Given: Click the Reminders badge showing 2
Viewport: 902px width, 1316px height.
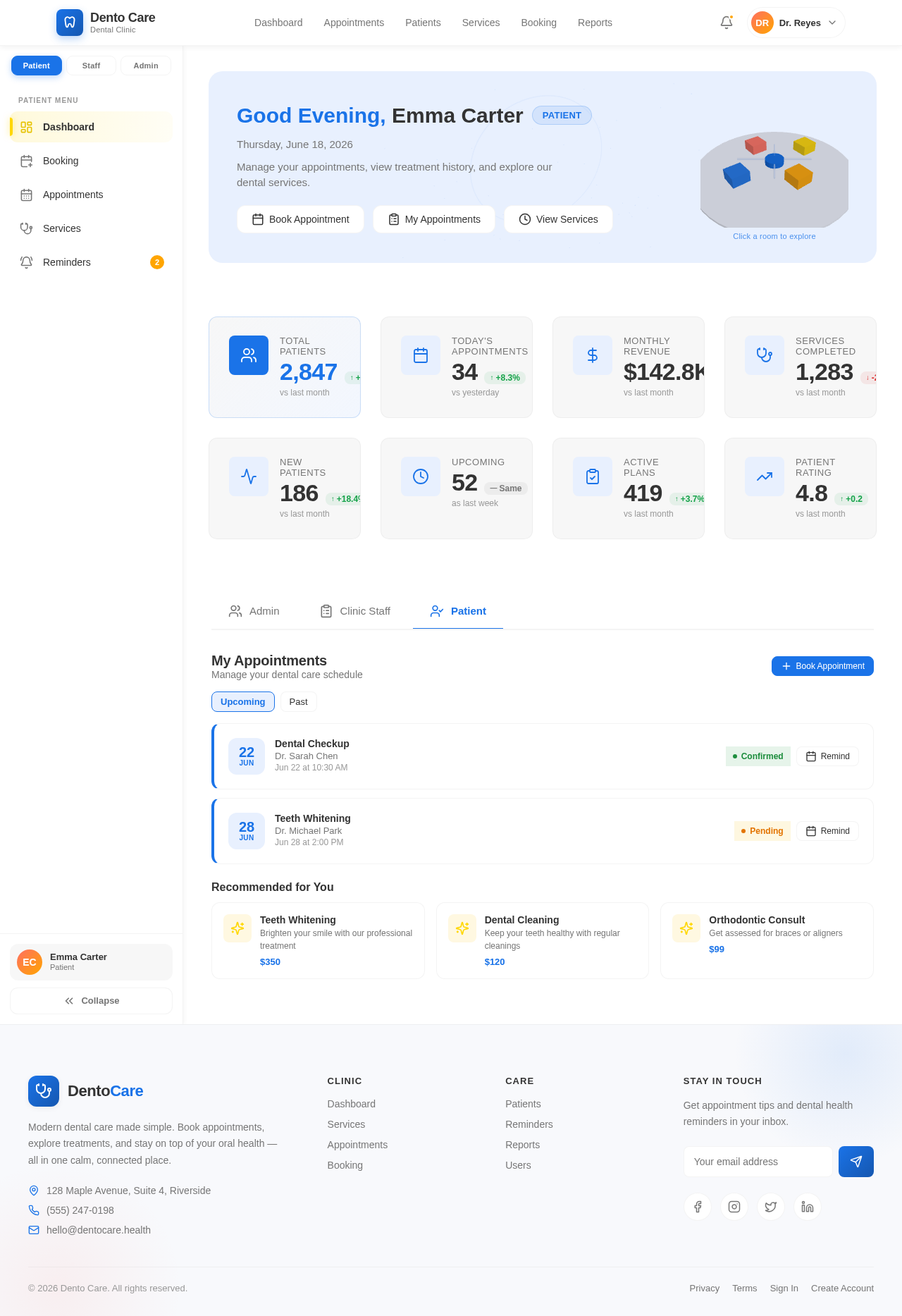Looking at the screenshot, I should (157, 262).
